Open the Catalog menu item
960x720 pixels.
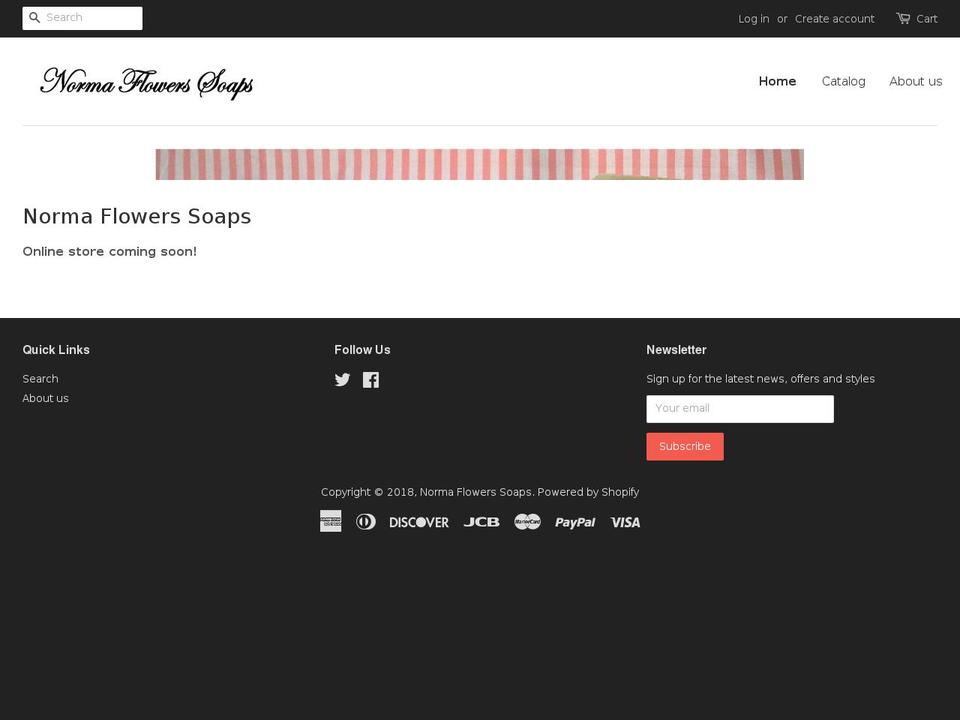click(x=844, y=81)
